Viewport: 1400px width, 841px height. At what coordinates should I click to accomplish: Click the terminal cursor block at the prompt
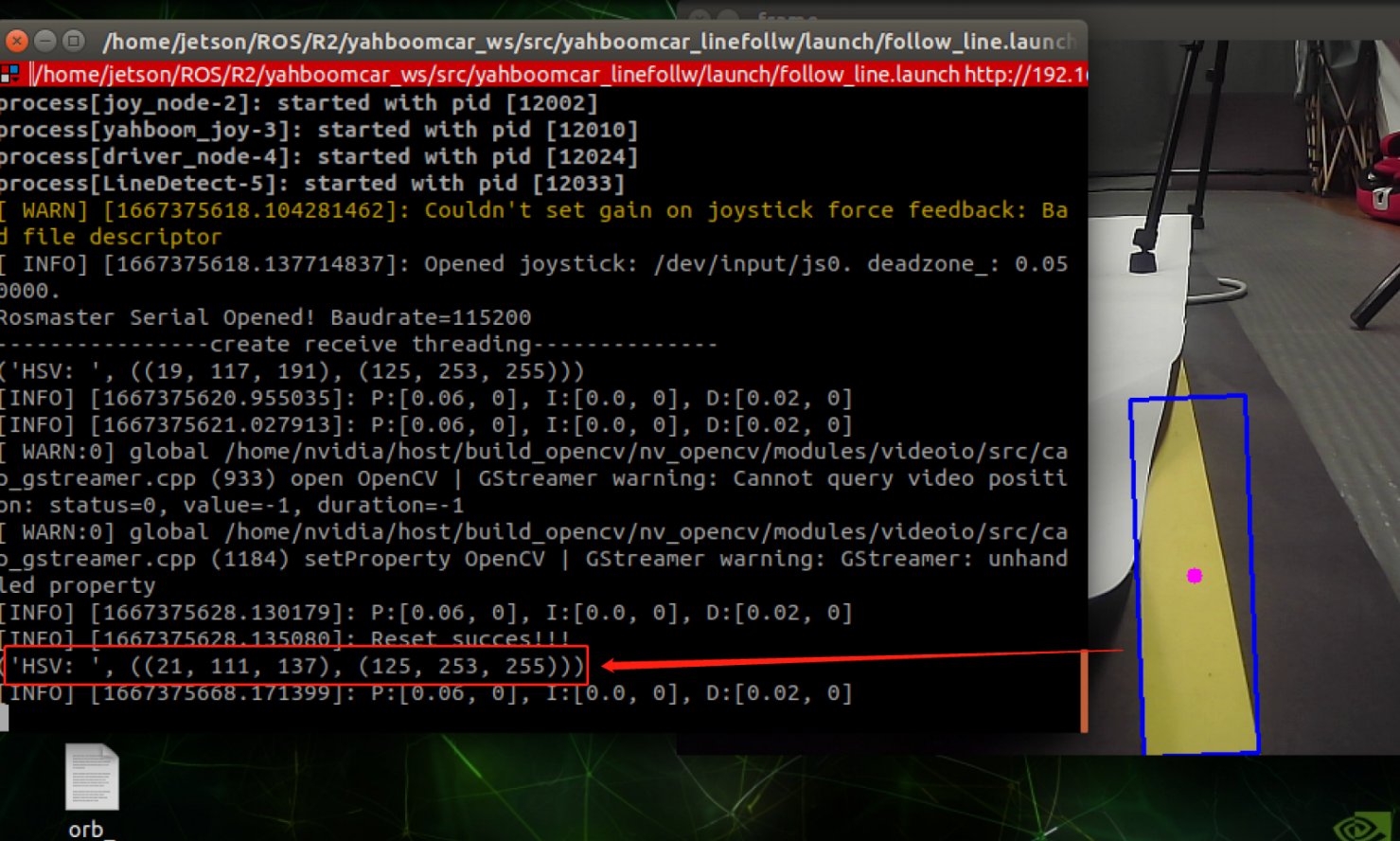(x=4, y=718)
